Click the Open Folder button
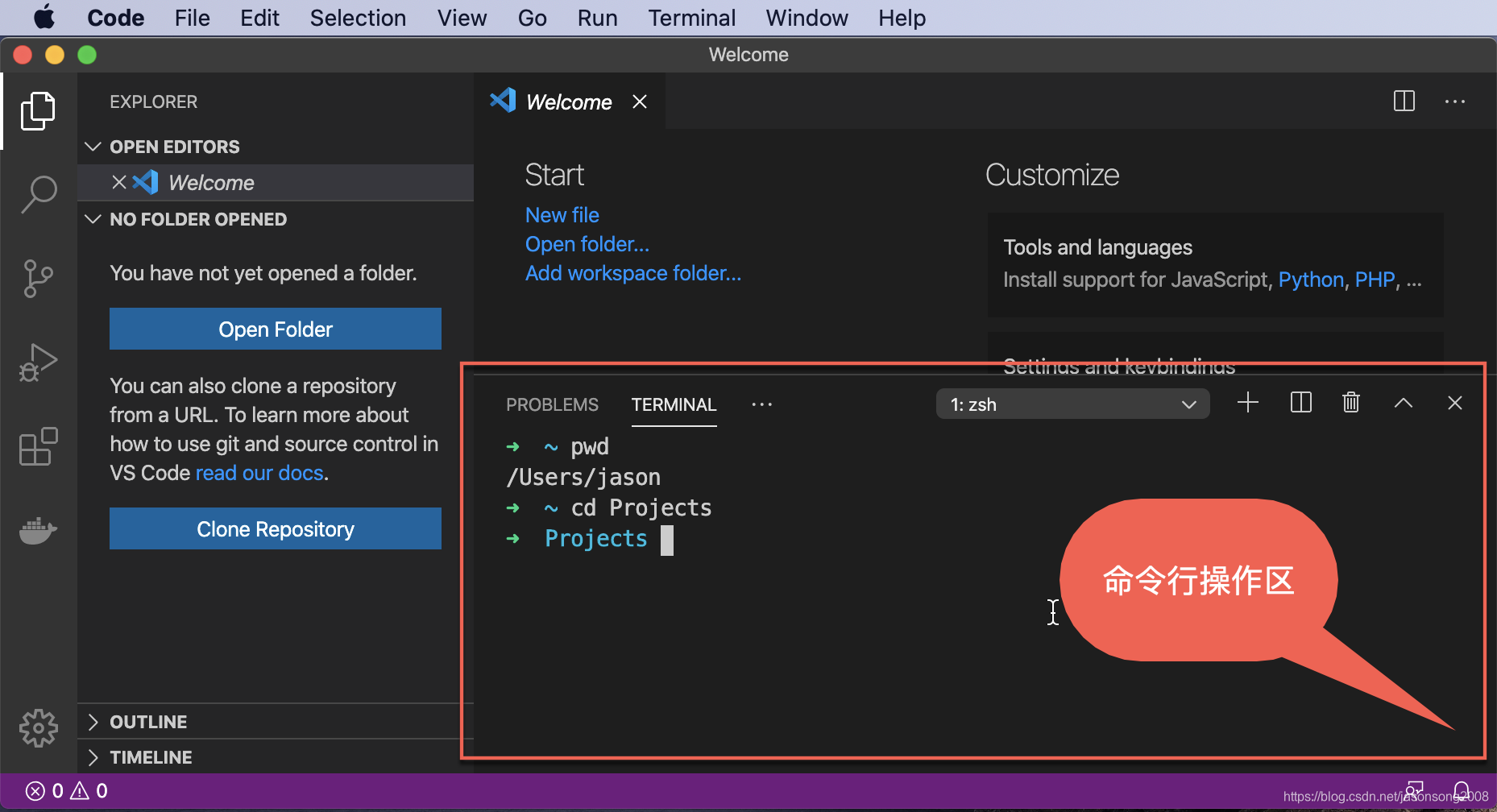The width and height of the screenshot is (1497, 812). pyautogui.click(x=276, y=329)
